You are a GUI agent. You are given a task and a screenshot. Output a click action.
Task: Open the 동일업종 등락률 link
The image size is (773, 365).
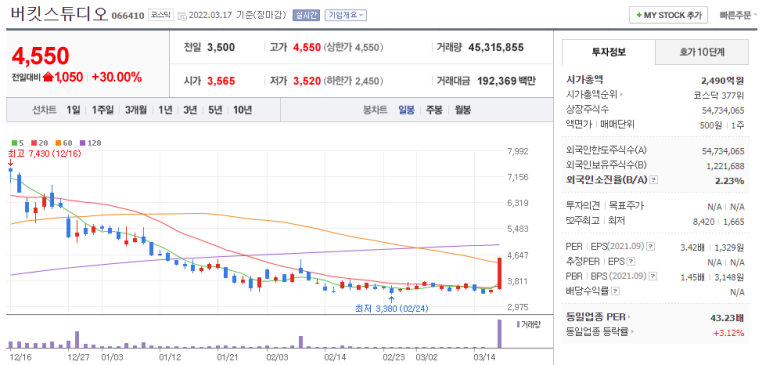[x=600, y=332]
